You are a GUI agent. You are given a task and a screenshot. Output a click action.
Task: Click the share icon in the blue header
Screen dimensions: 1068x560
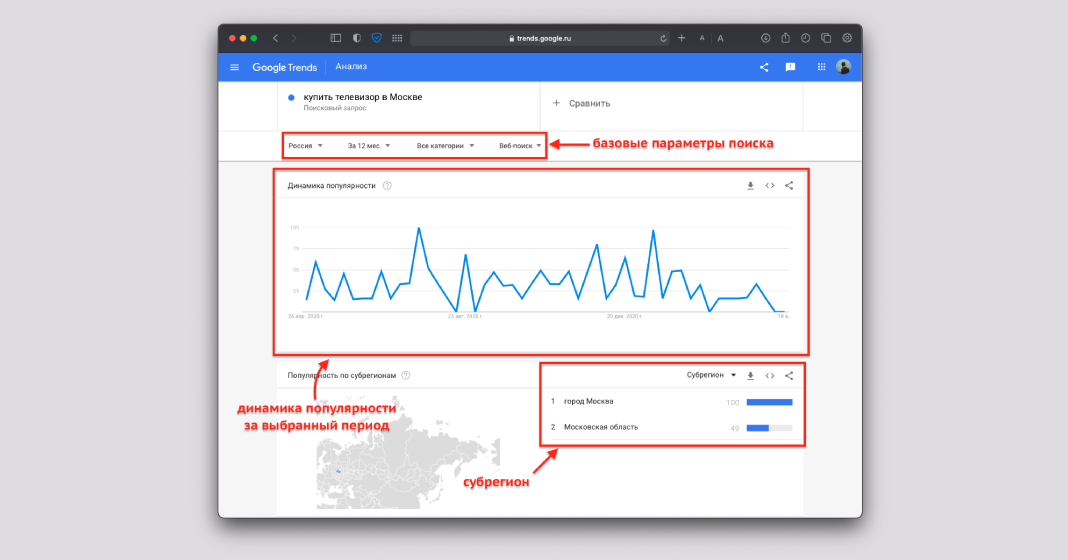[x=764, y=67]
